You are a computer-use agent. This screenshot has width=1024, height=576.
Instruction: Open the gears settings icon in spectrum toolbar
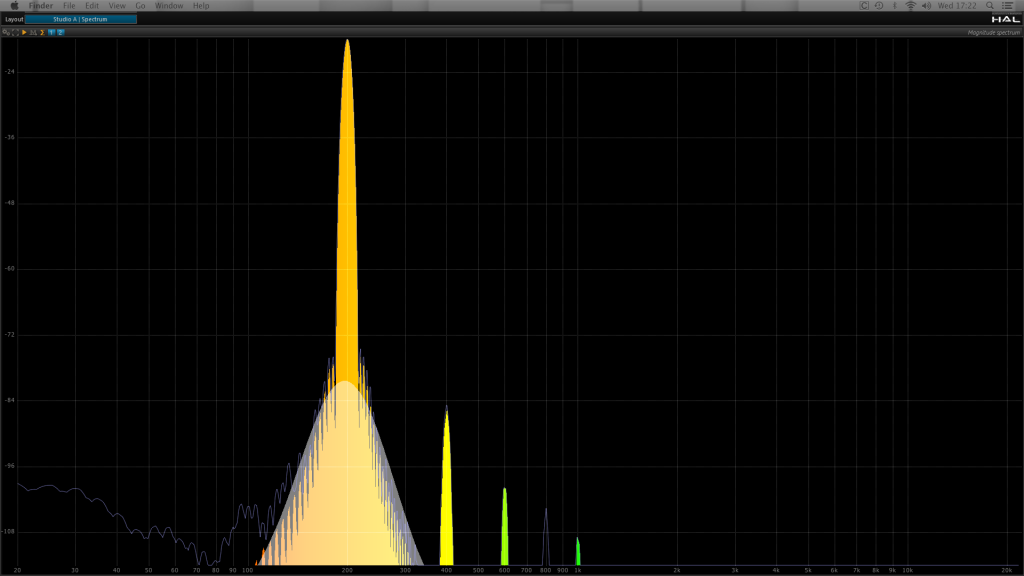point(6,32)
